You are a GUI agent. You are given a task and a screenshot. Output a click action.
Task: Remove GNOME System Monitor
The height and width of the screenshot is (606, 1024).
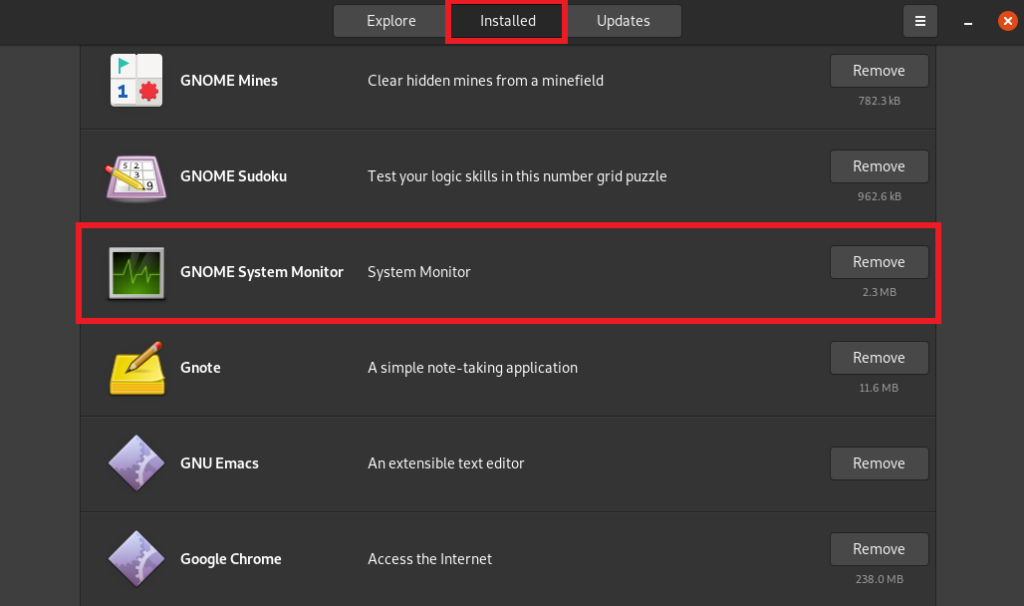[x=879, y=262]
